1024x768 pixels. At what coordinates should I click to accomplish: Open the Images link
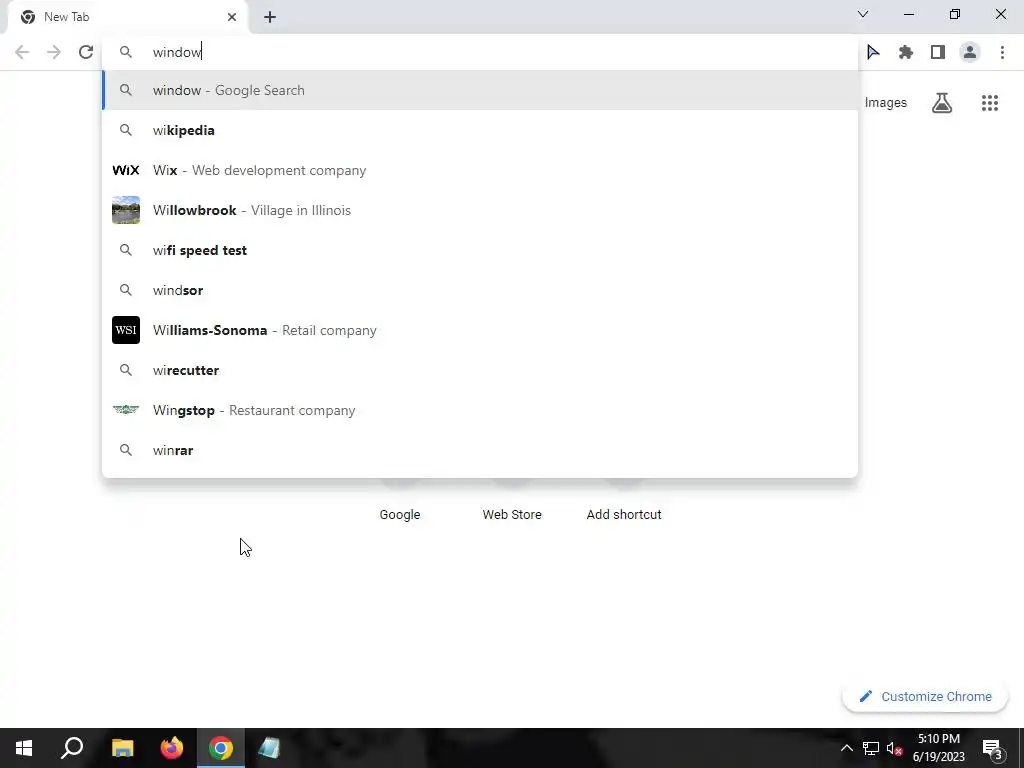click(886, 103)
